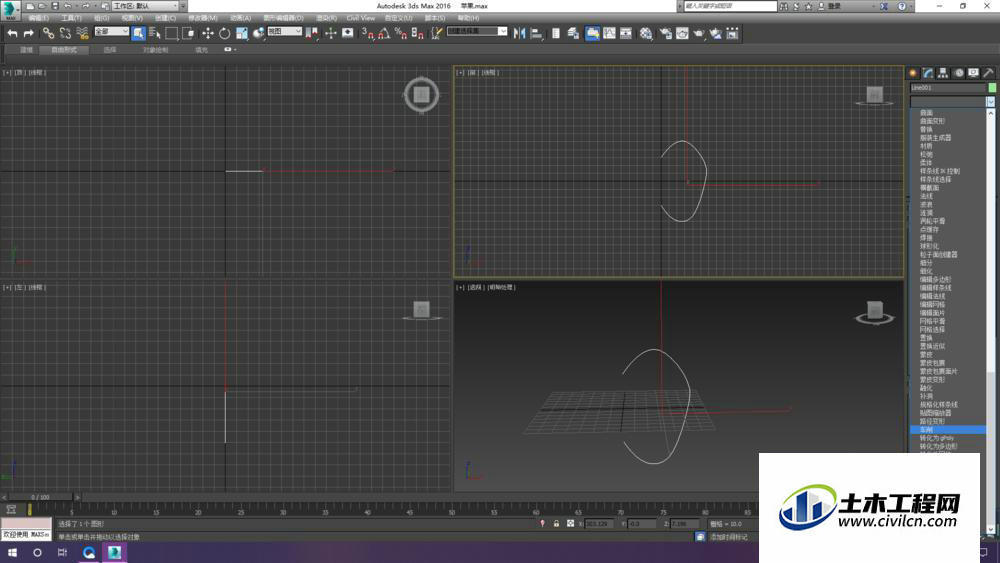The image size is (1000, 563).
Task: Click the Unlink Selection tool
Action: point(65,33)
